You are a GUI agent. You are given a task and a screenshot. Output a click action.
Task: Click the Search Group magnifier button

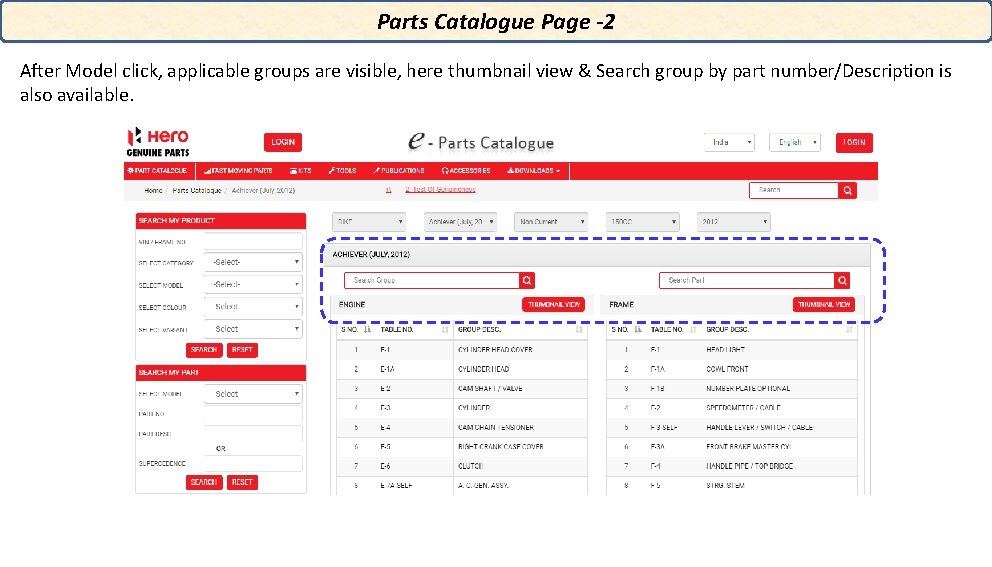526,280
